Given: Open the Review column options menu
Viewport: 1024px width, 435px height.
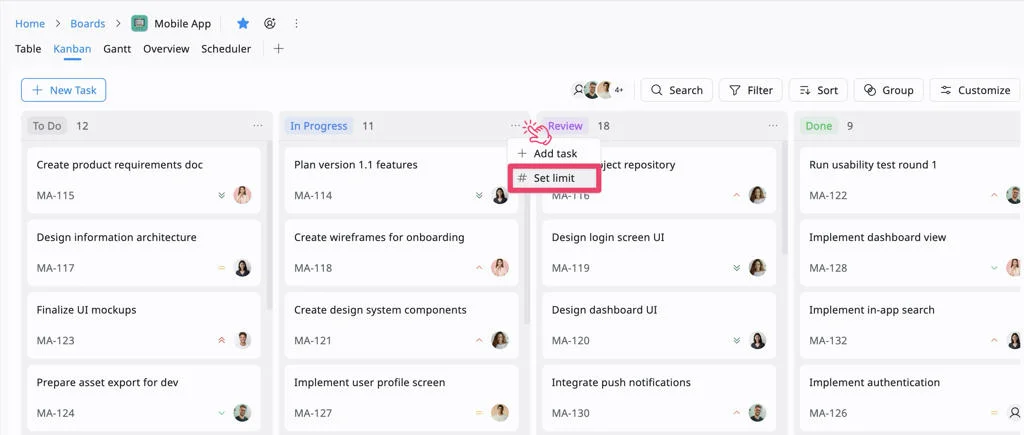Looking at the screenshot, I should 773,126.
